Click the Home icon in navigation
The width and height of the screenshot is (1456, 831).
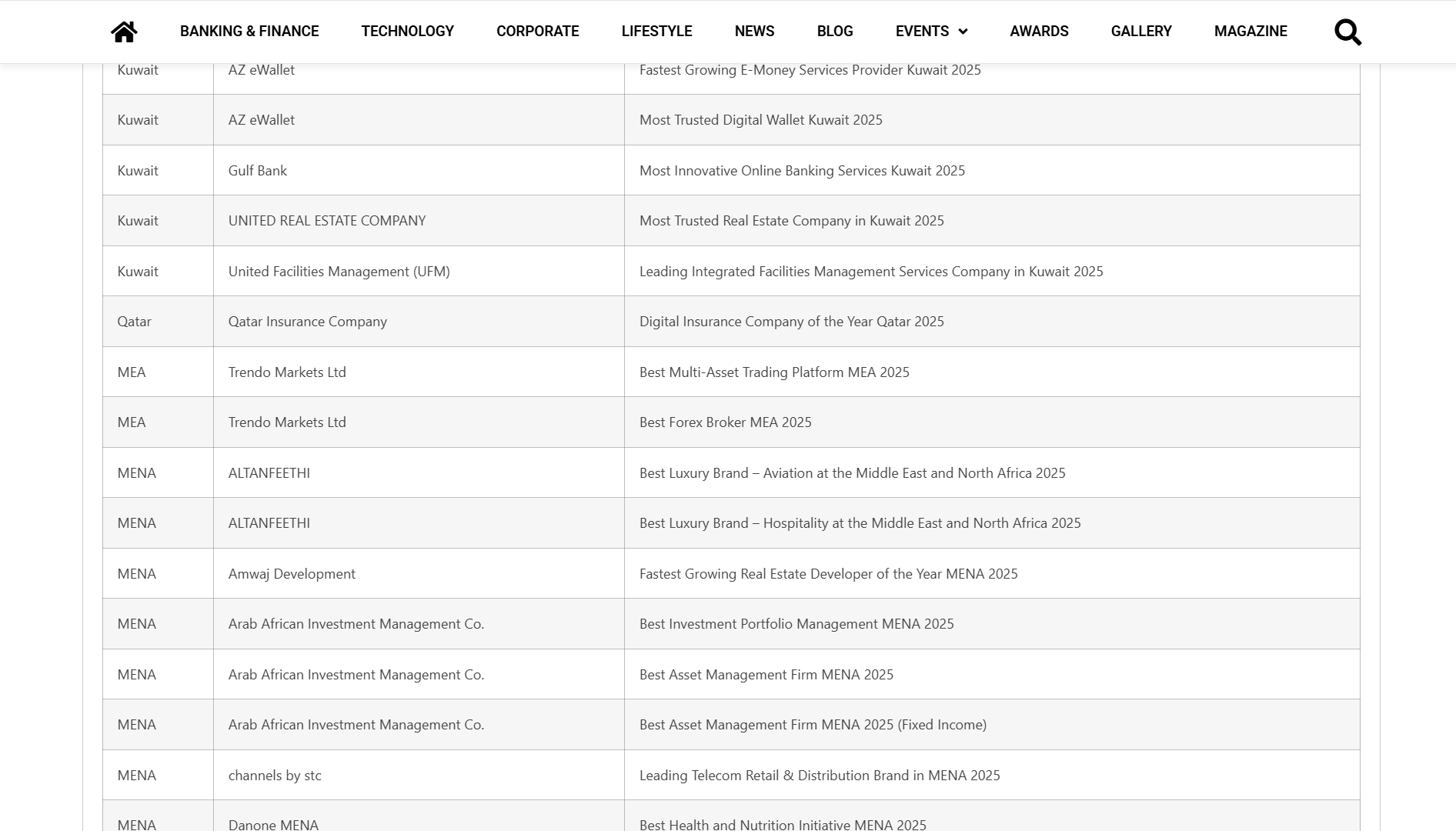point(124,32)
